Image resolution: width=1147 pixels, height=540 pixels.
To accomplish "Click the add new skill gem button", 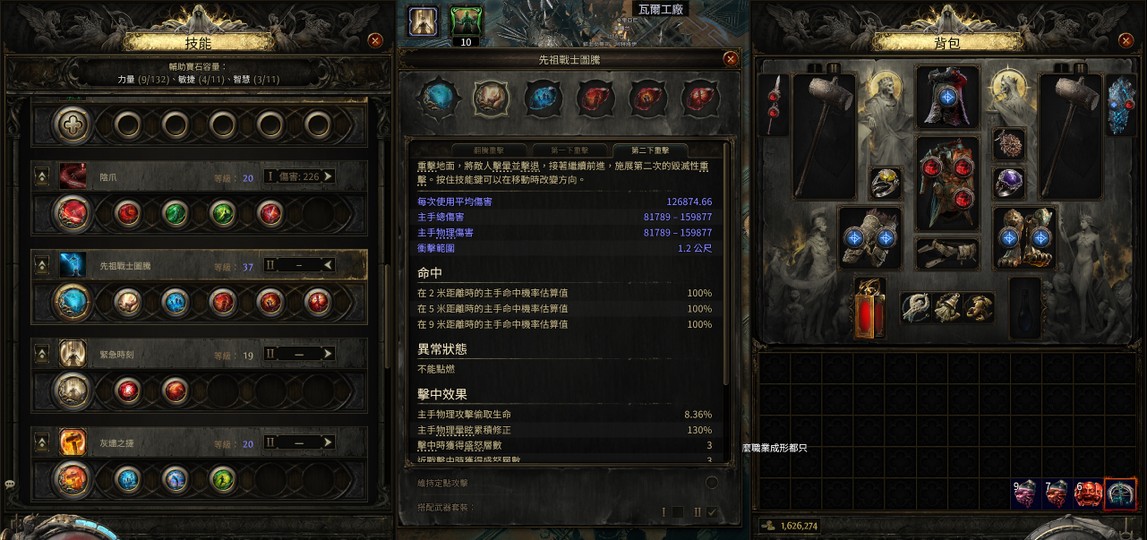I will [72, 125].
